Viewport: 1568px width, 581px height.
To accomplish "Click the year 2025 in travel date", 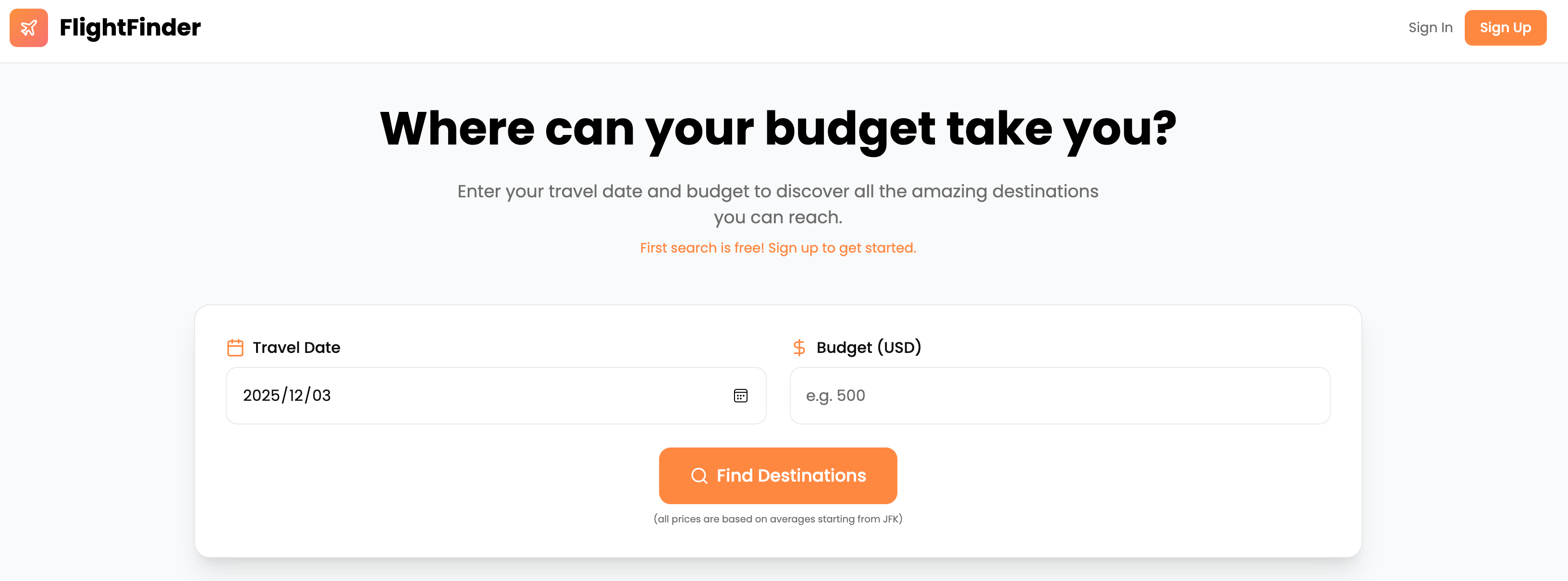I will coord(260,396).
